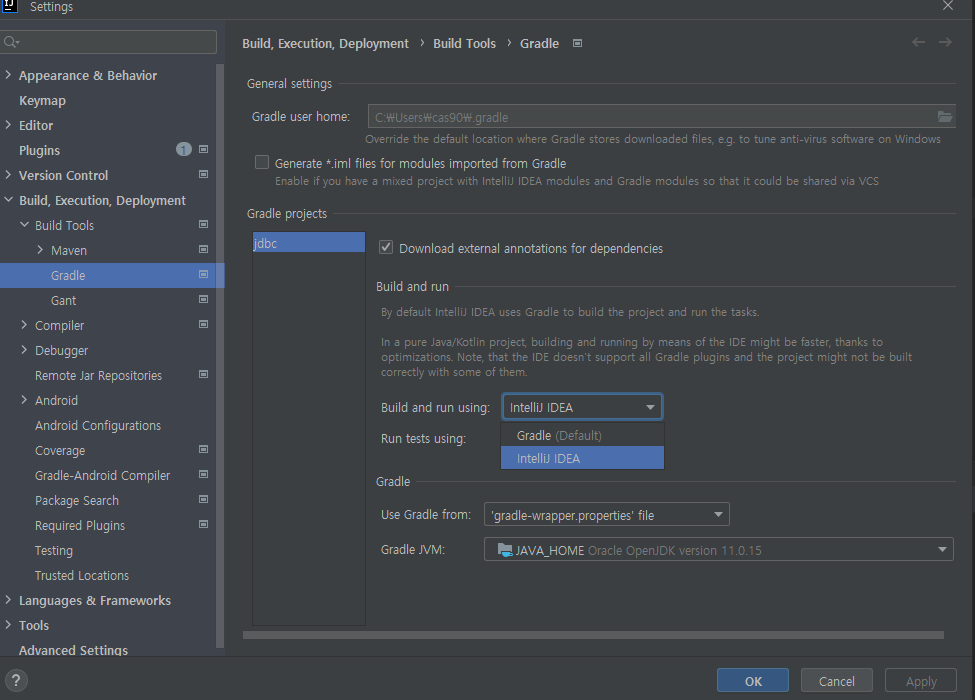Confirm settings with OK button
975x700 pixels.
pyautogui.click(x=753, y=681)
